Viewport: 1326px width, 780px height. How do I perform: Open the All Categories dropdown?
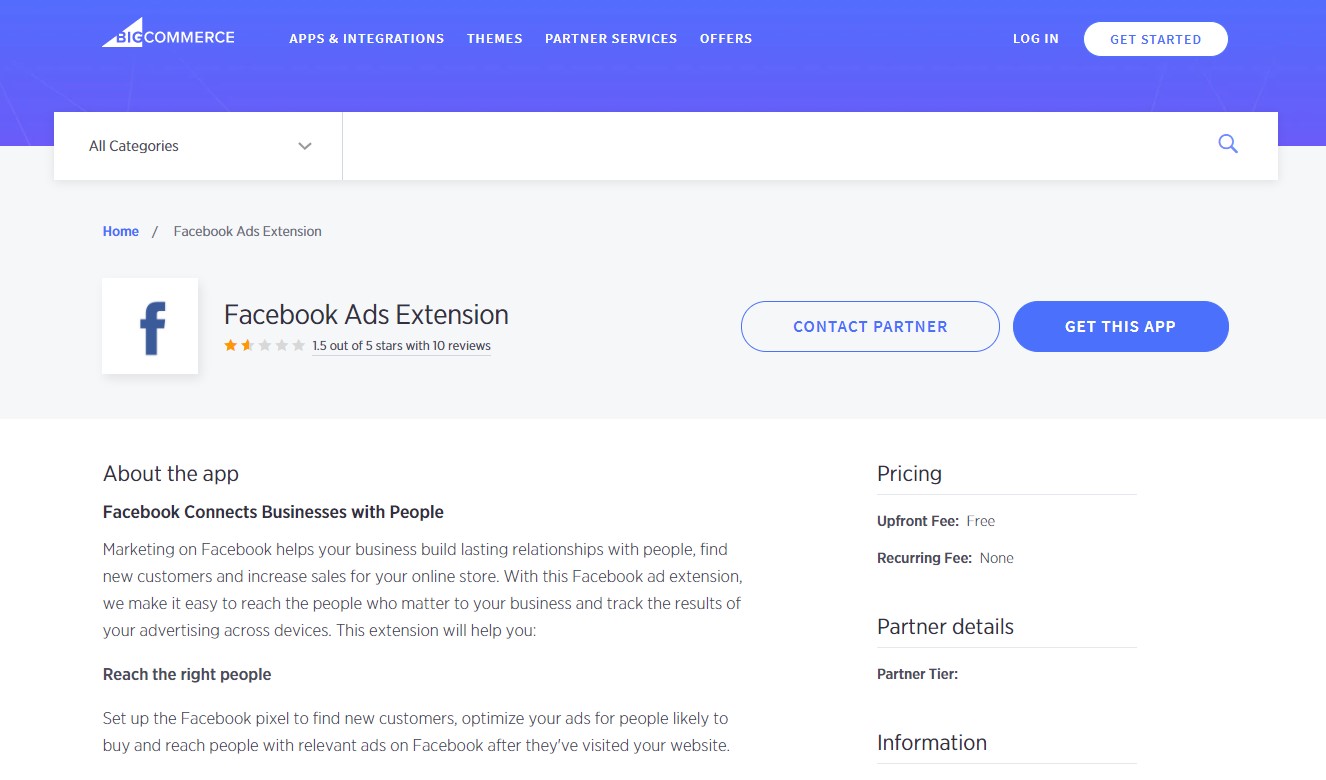click(198, 146)
